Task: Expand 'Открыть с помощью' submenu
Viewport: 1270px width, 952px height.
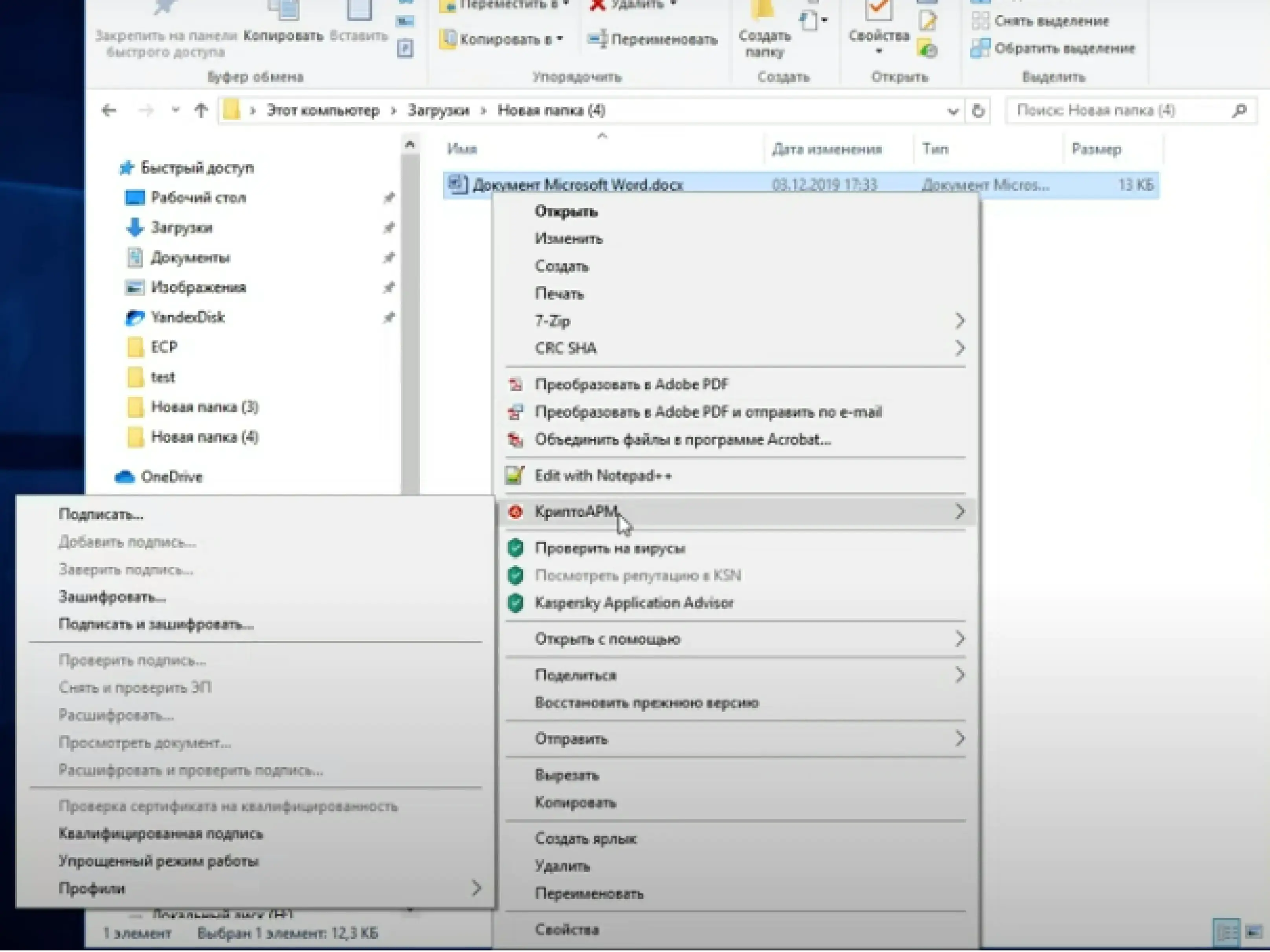Action: point(960,639)
